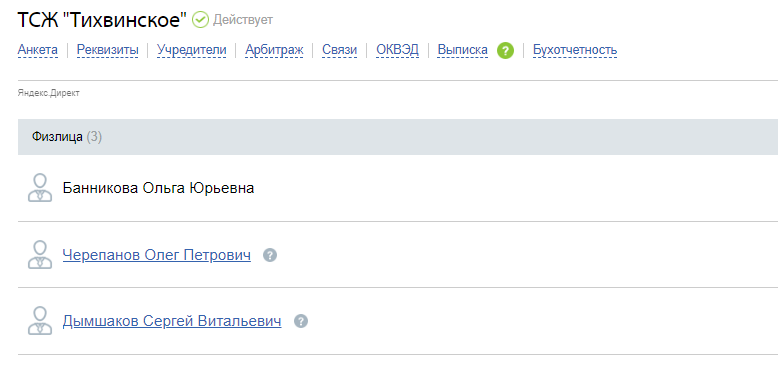Open the Черепанов Олег Петрович profile link
Screen dimensions: 778x373
point(157,255)
